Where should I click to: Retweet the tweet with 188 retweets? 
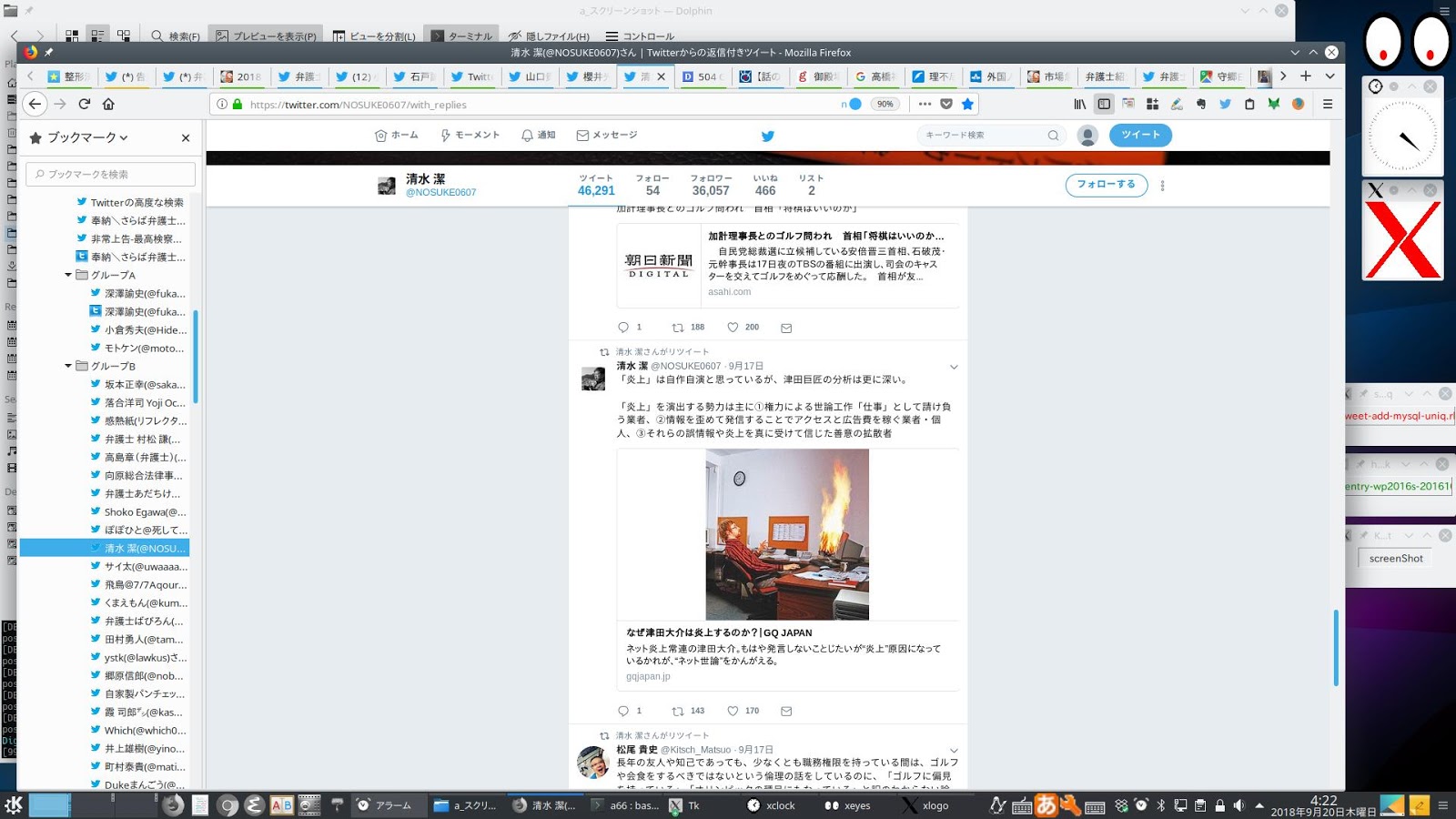pos(678,328)
